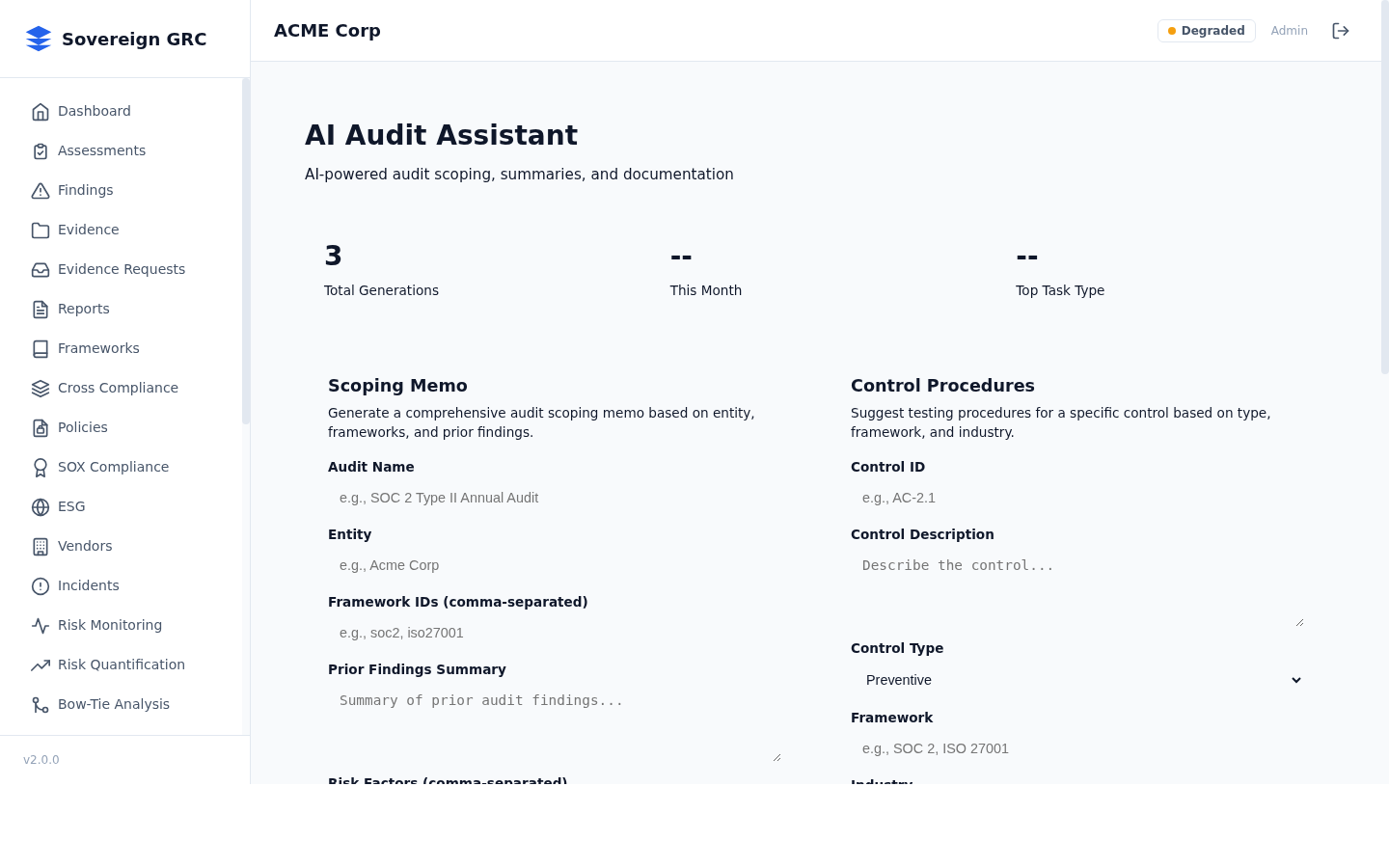Open Bow-Tie Analysis via its icon
This screenshot has height=868, width=1389.
(41, 704)
